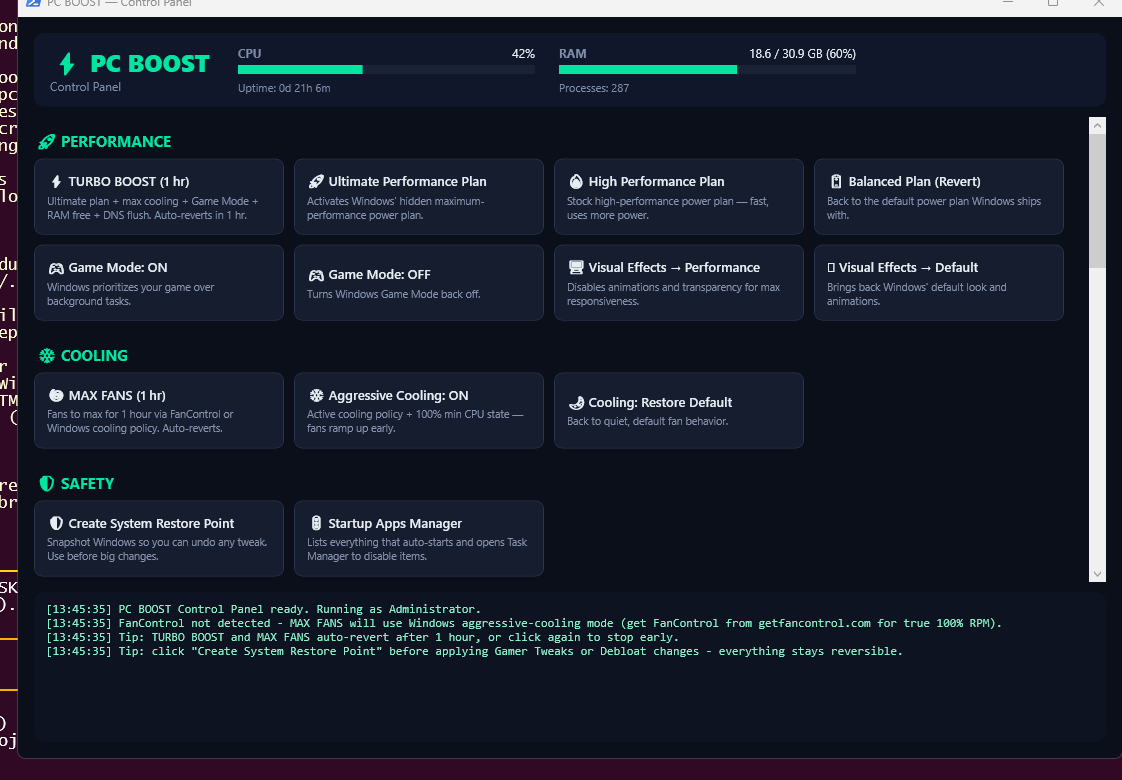The image size is (1122, 780).
Task: Click log line 'Control Panel ready. Running as Administrator'
Action: 263,609
